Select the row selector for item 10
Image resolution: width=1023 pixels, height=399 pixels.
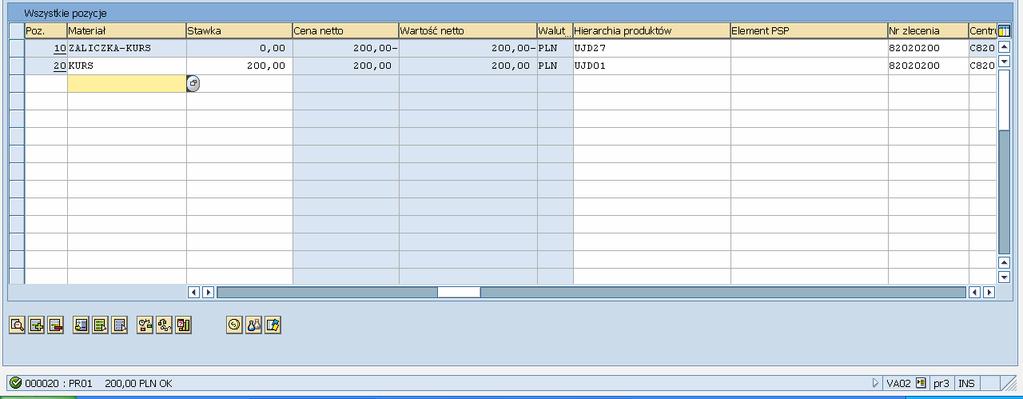point(17,48)
